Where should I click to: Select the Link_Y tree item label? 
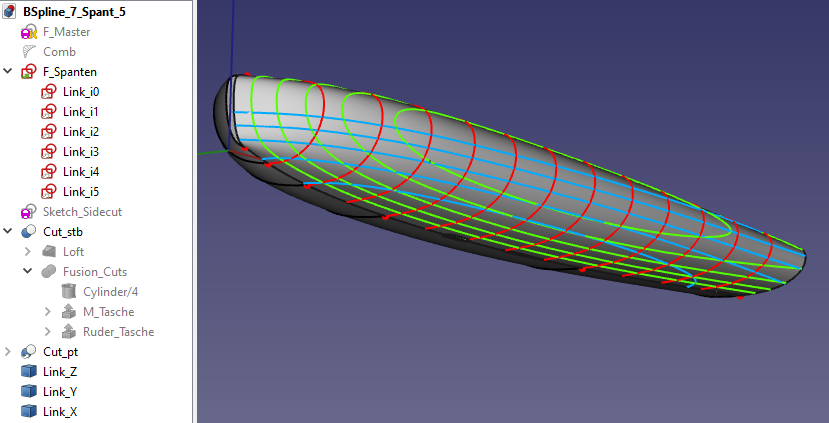pyautogui.click(x=61, y=392)
